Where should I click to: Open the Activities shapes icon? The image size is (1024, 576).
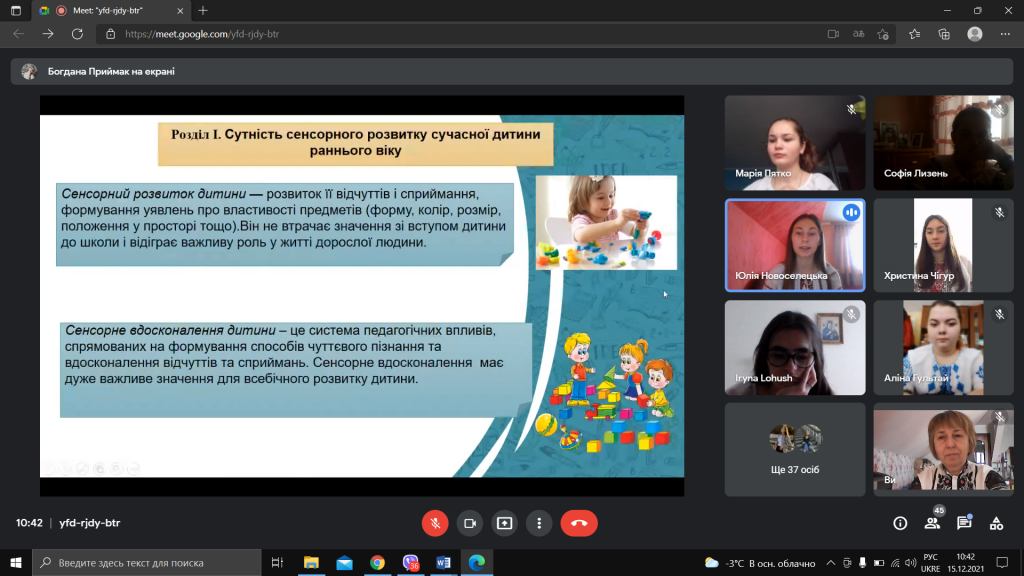click(996, 523)
